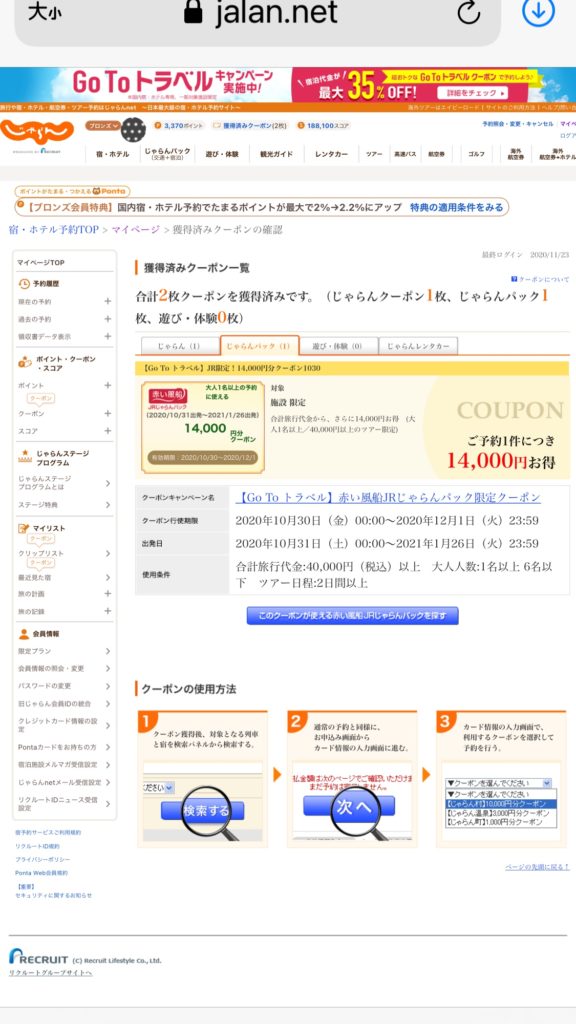Select ゴルフ navigation menu item
The height and width of the screenshot is (1024, 576).
(476, 155)
